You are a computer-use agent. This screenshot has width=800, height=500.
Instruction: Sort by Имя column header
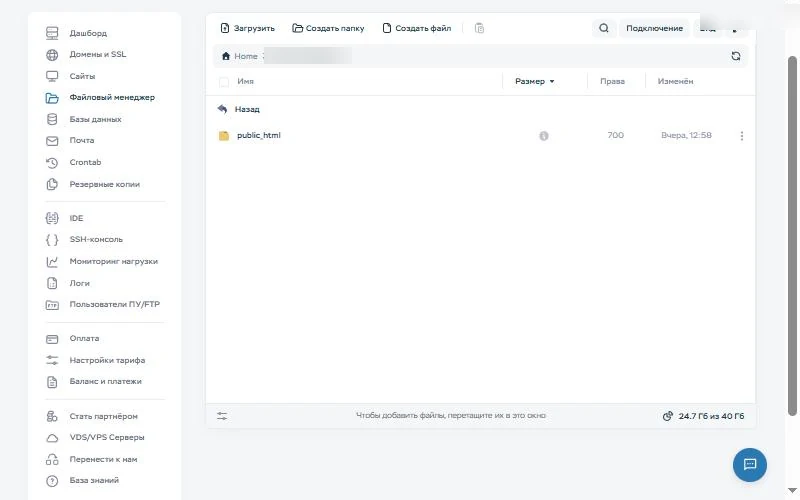click(245, 82)
